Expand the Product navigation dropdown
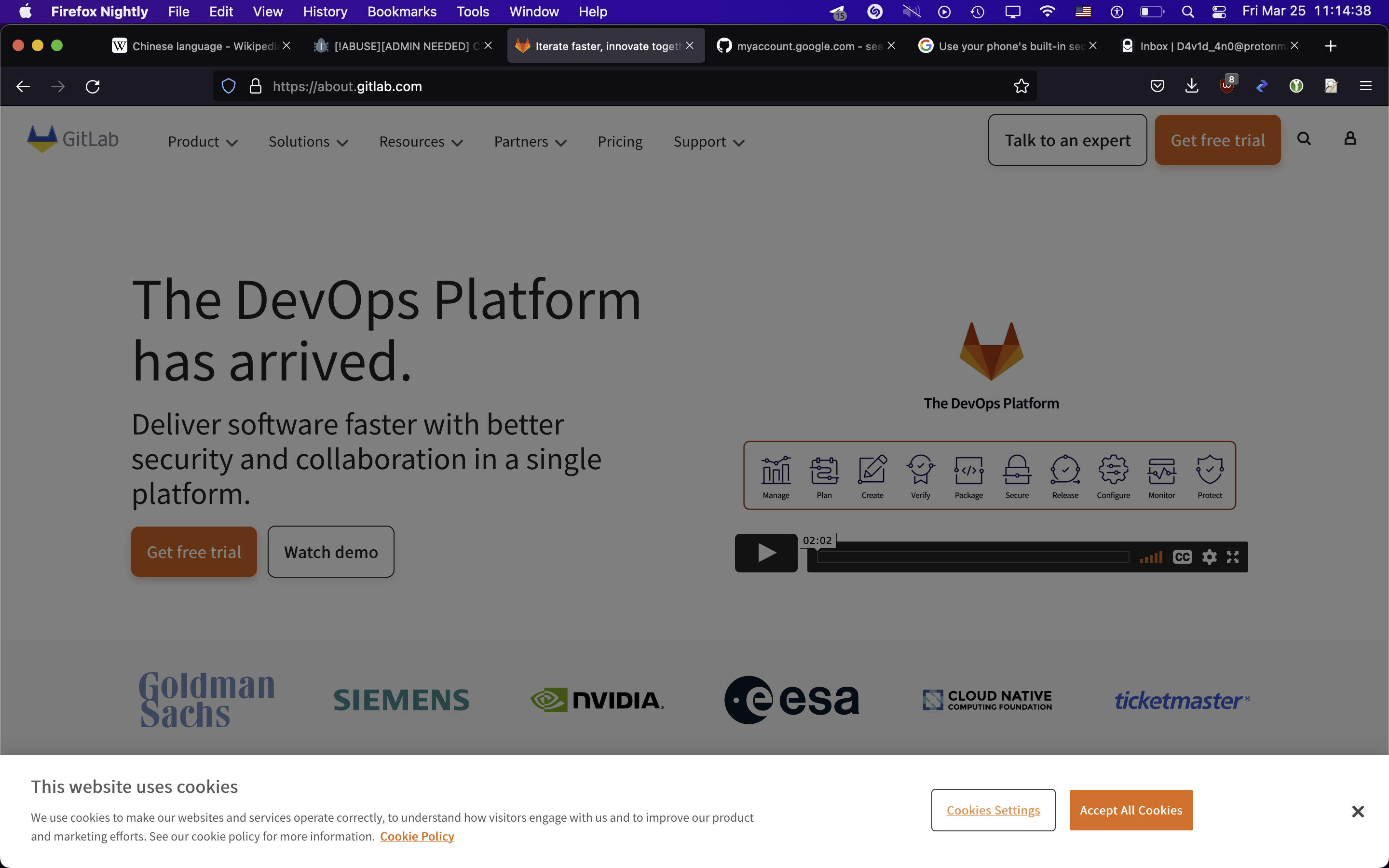The image size is (1389, 868). pyautogui.click(x=203, y=142)
